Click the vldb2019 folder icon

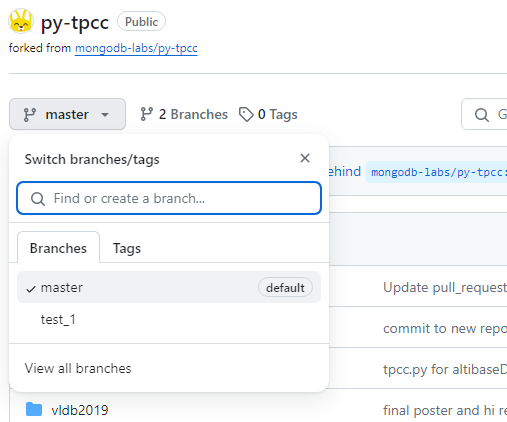[34, 409]
